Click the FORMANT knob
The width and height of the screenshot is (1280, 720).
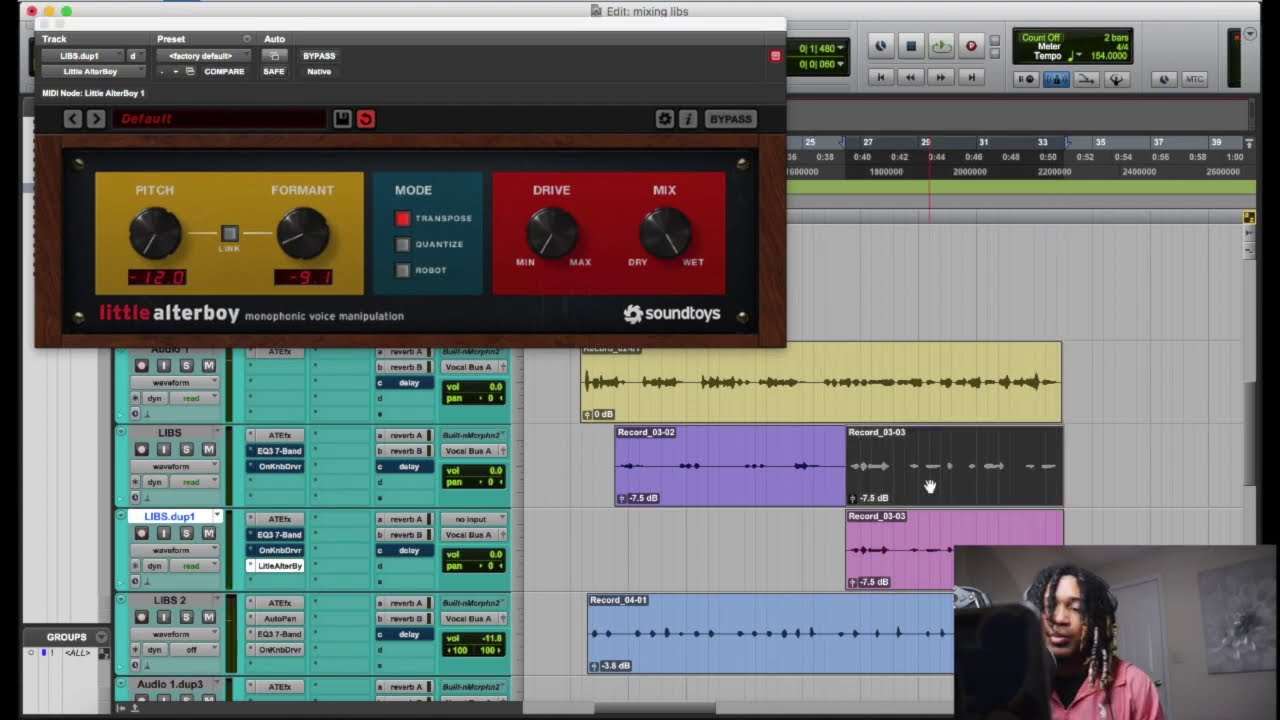coord(302,234)
